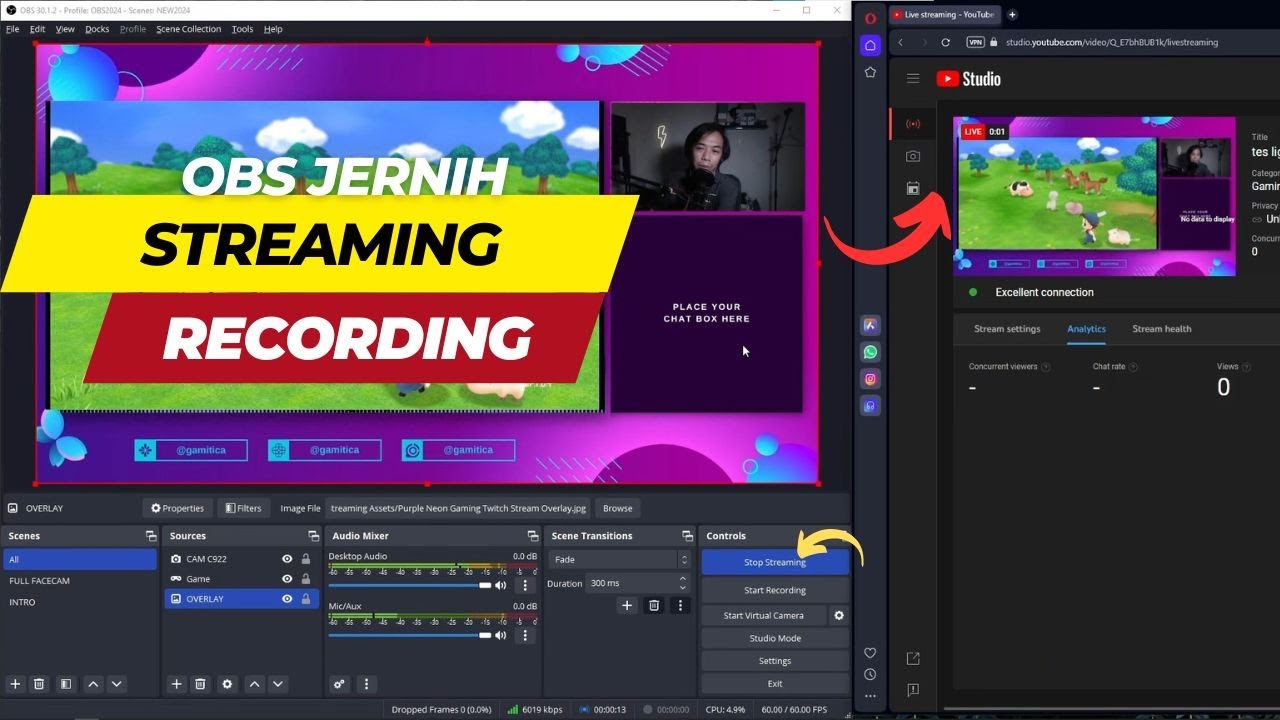Reload the YouTube Studio page

point(945,42)
